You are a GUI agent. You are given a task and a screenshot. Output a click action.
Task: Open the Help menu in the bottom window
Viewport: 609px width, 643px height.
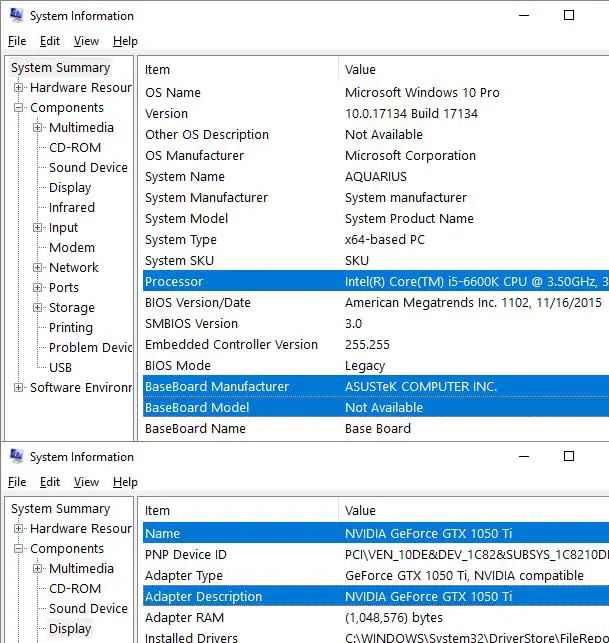125,482
